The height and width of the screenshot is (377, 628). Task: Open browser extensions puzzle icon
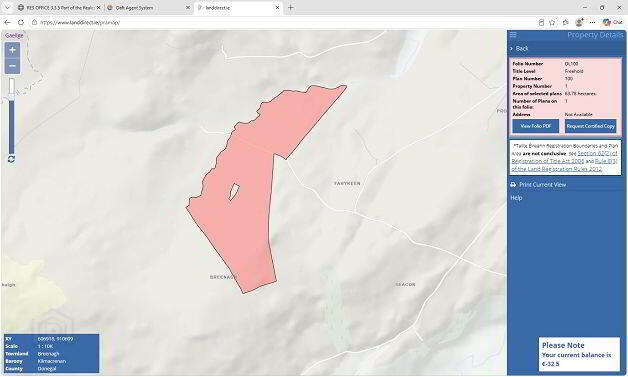(566, 22)
